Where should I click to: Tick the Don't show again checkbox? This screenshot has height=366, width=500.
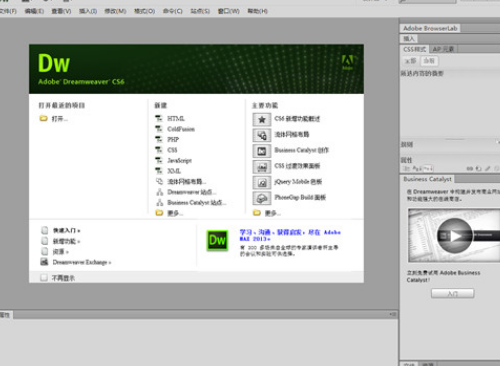click(44, 278)
